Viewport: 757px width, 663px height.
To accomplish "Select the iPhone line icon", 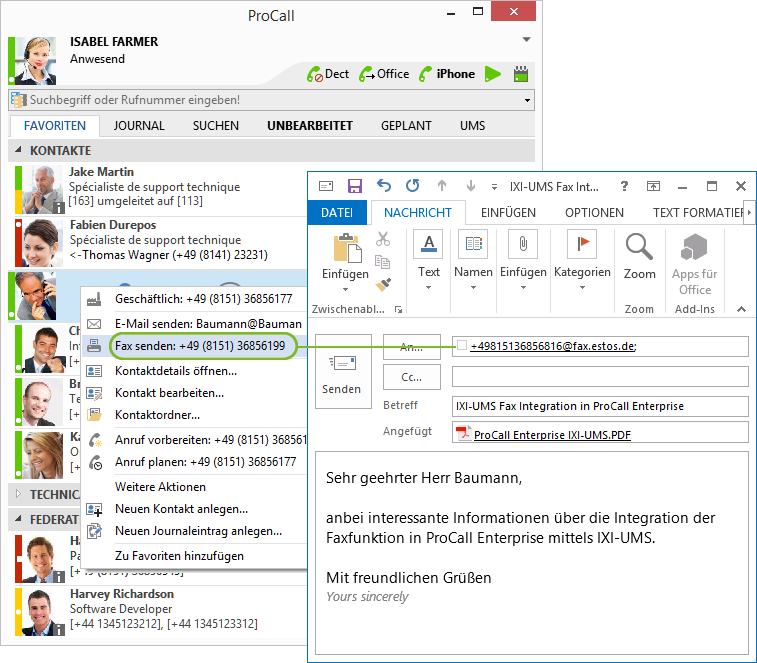I will coord(425,74).
